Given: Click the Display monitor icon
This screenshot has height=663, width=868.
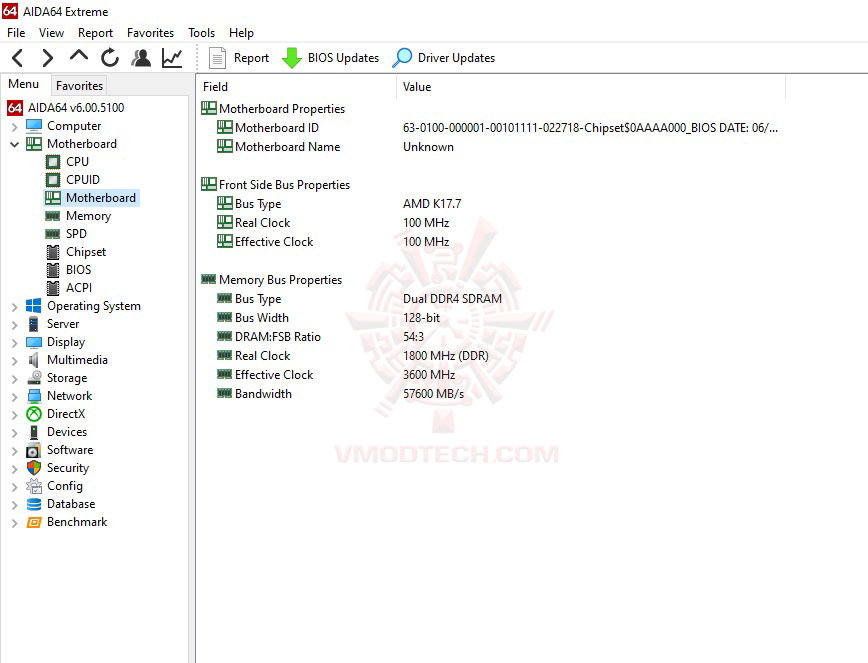Looking at the screenshot, I should coord(34,342).
